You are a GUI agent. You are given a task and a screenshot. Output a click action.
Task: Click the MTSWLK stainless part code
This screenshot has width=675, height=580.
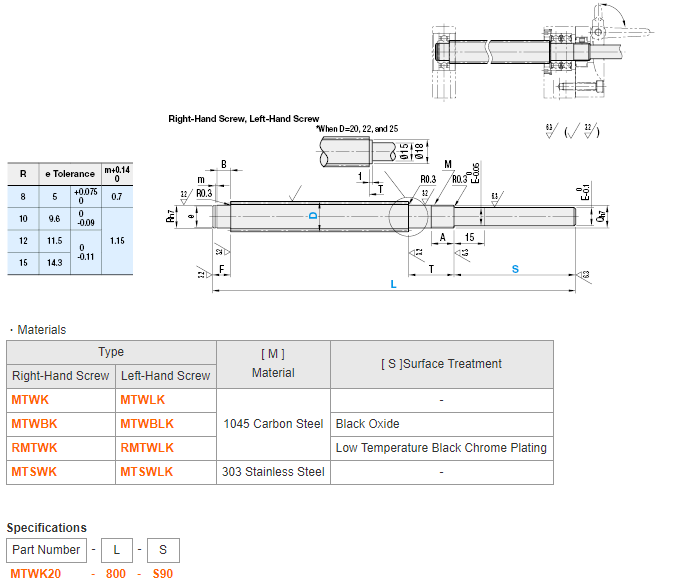(x=146, y=472)
